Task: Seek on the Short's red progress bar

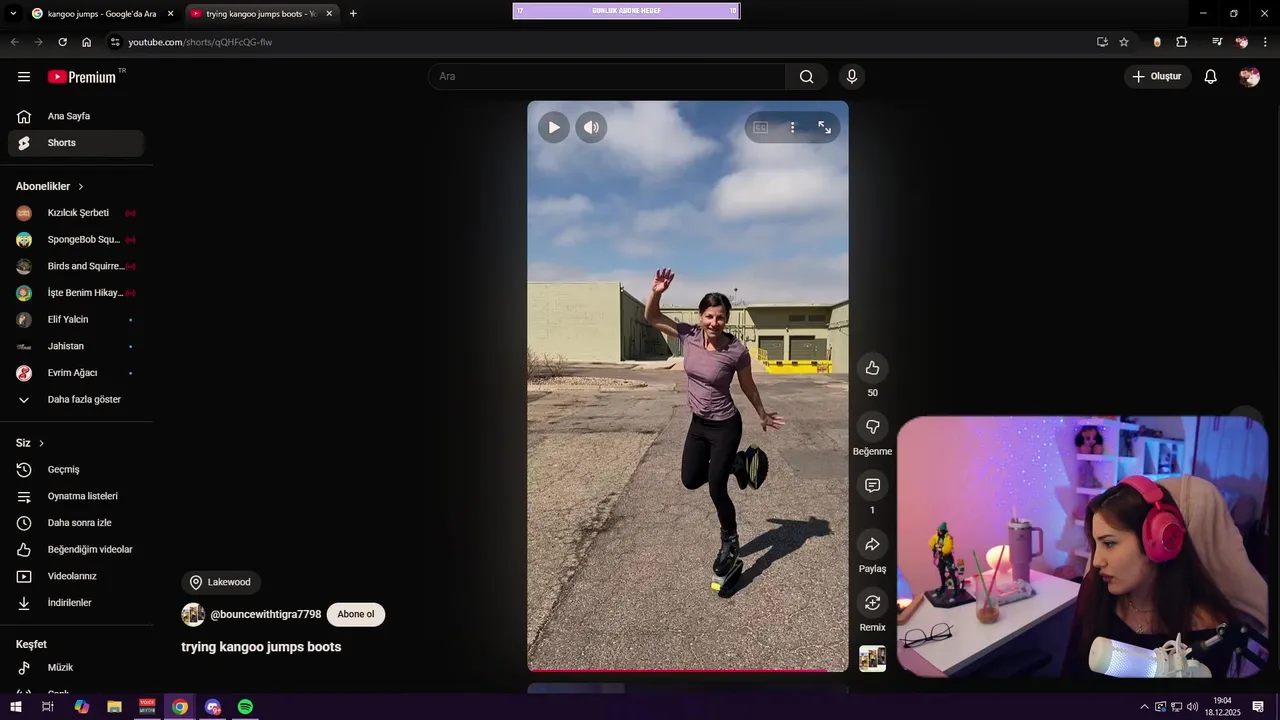Action: coord(688,670)
